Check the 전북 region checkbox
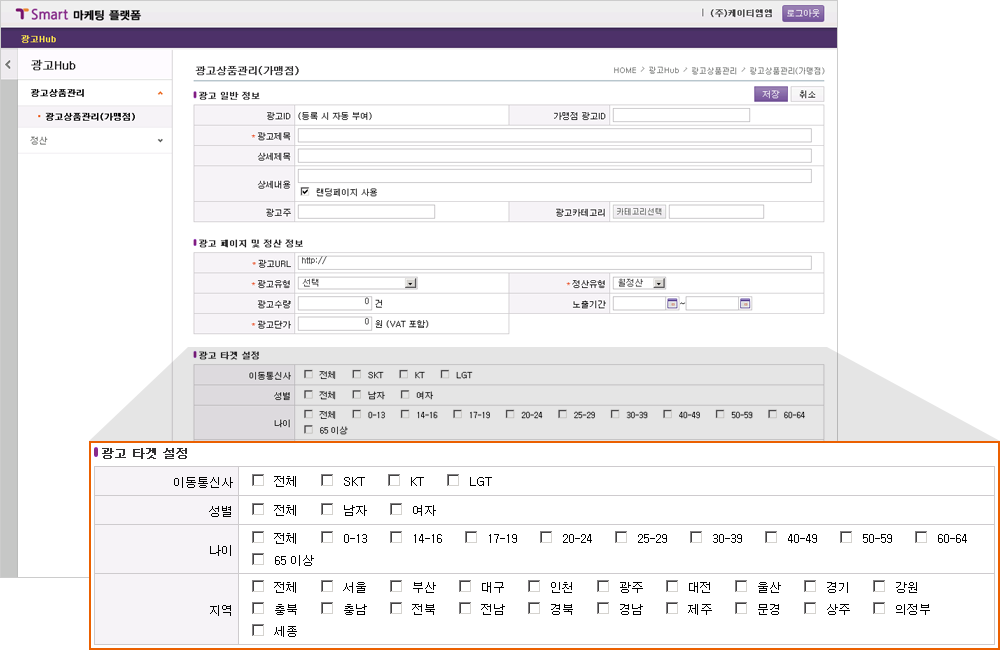The width and height of the screenshot is (1000, 650). point(396,608)
